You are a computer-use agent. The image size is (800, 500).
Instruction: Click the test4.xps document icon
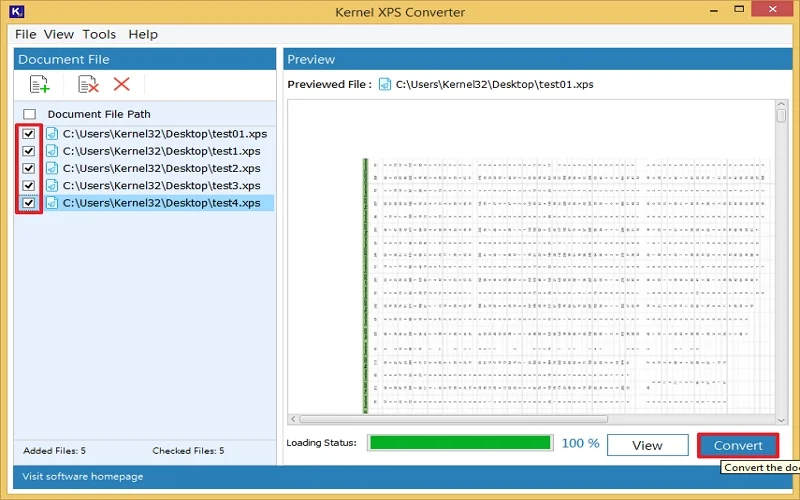click(52, 203)
